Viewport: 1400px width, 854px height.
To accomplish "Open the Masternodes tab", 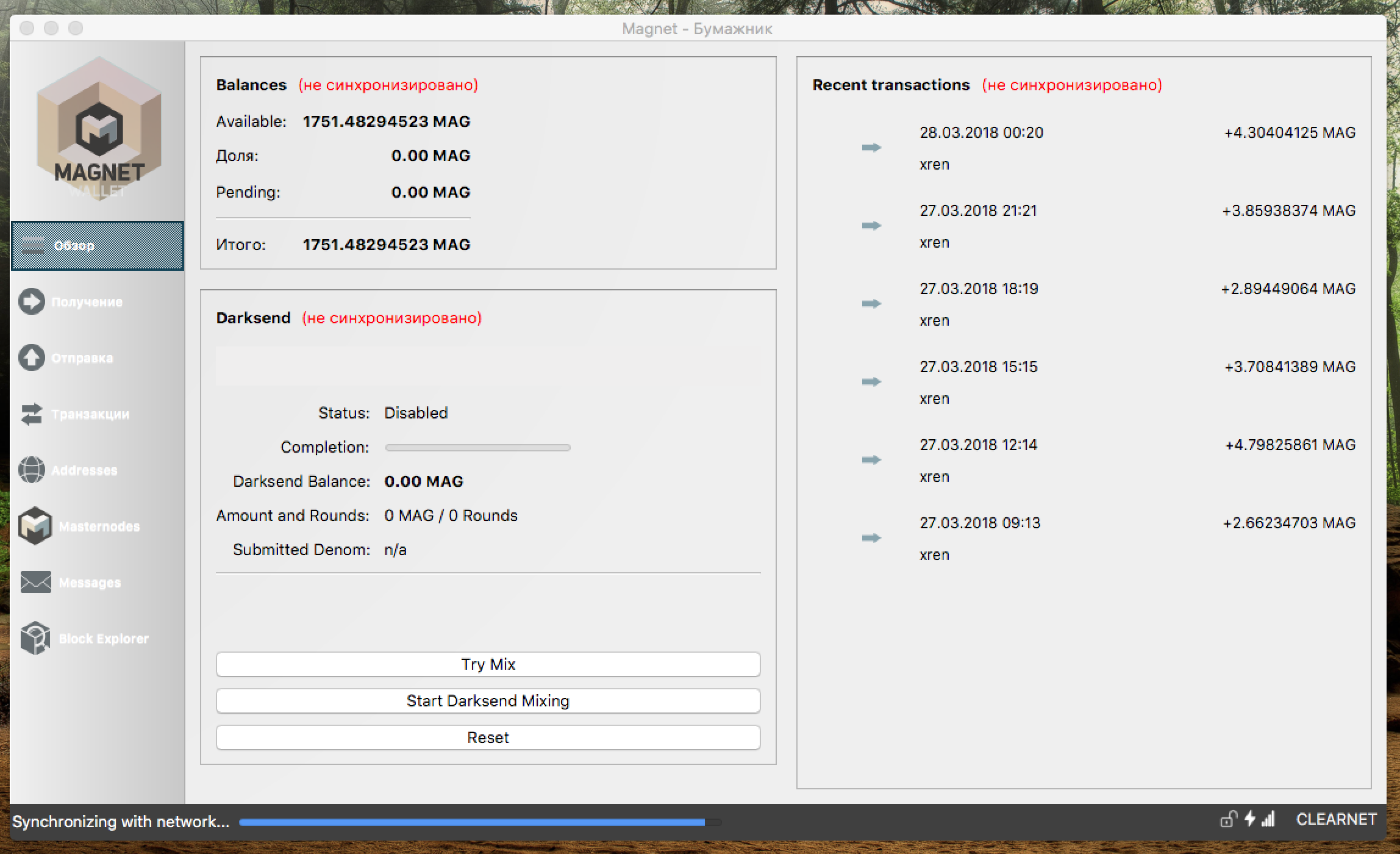I will 97,526.
